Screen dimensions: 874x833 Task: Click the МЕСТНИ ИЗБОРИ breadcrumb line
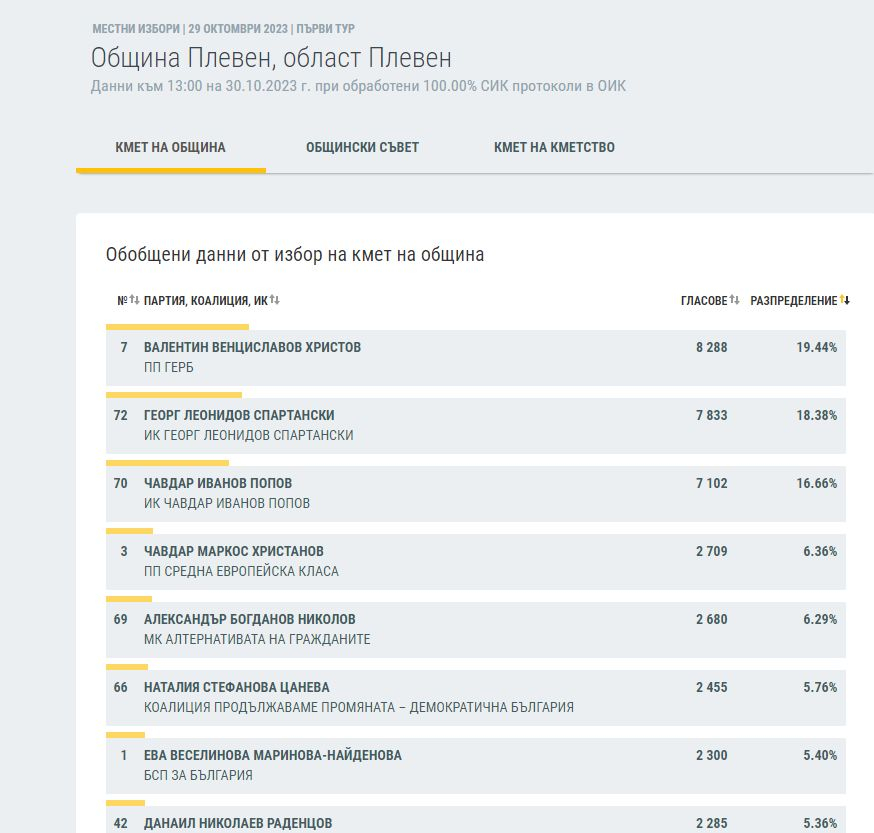[x=224, y=28]
